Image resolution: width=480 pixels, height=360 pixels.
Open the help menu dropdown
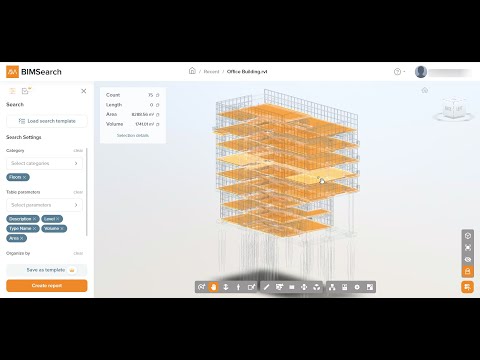tap(399, 72)
